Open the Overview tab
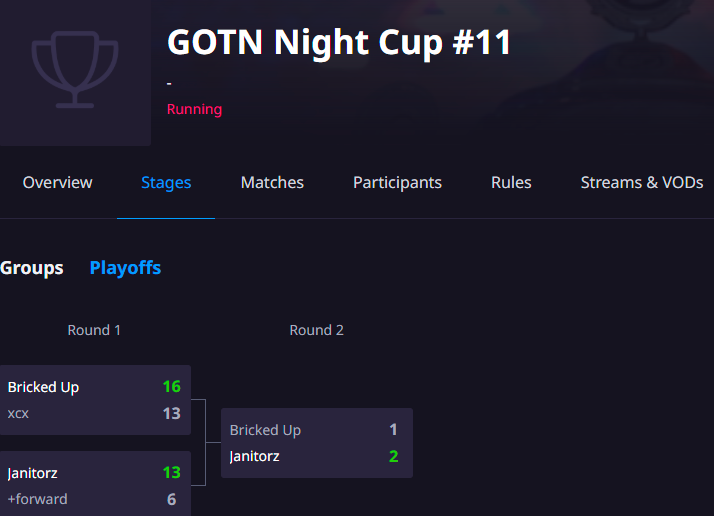This screenshot has width=714, height=516. 57,183
